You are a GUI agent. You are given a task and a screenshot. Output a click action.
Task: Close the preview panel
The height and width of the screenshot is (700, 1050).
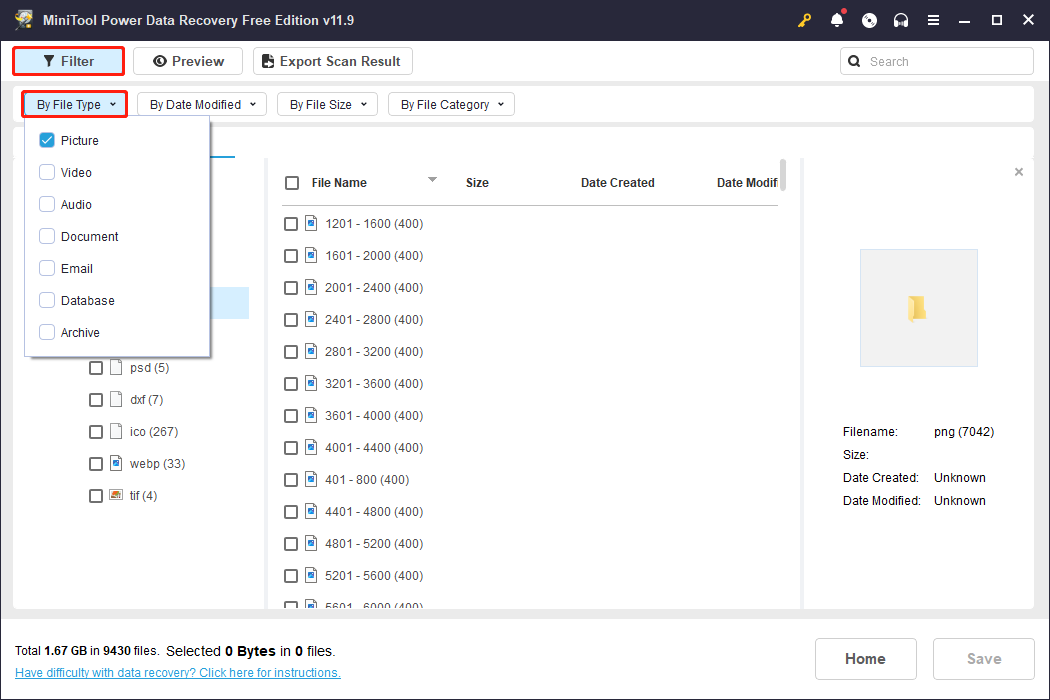click(1019, 172)
